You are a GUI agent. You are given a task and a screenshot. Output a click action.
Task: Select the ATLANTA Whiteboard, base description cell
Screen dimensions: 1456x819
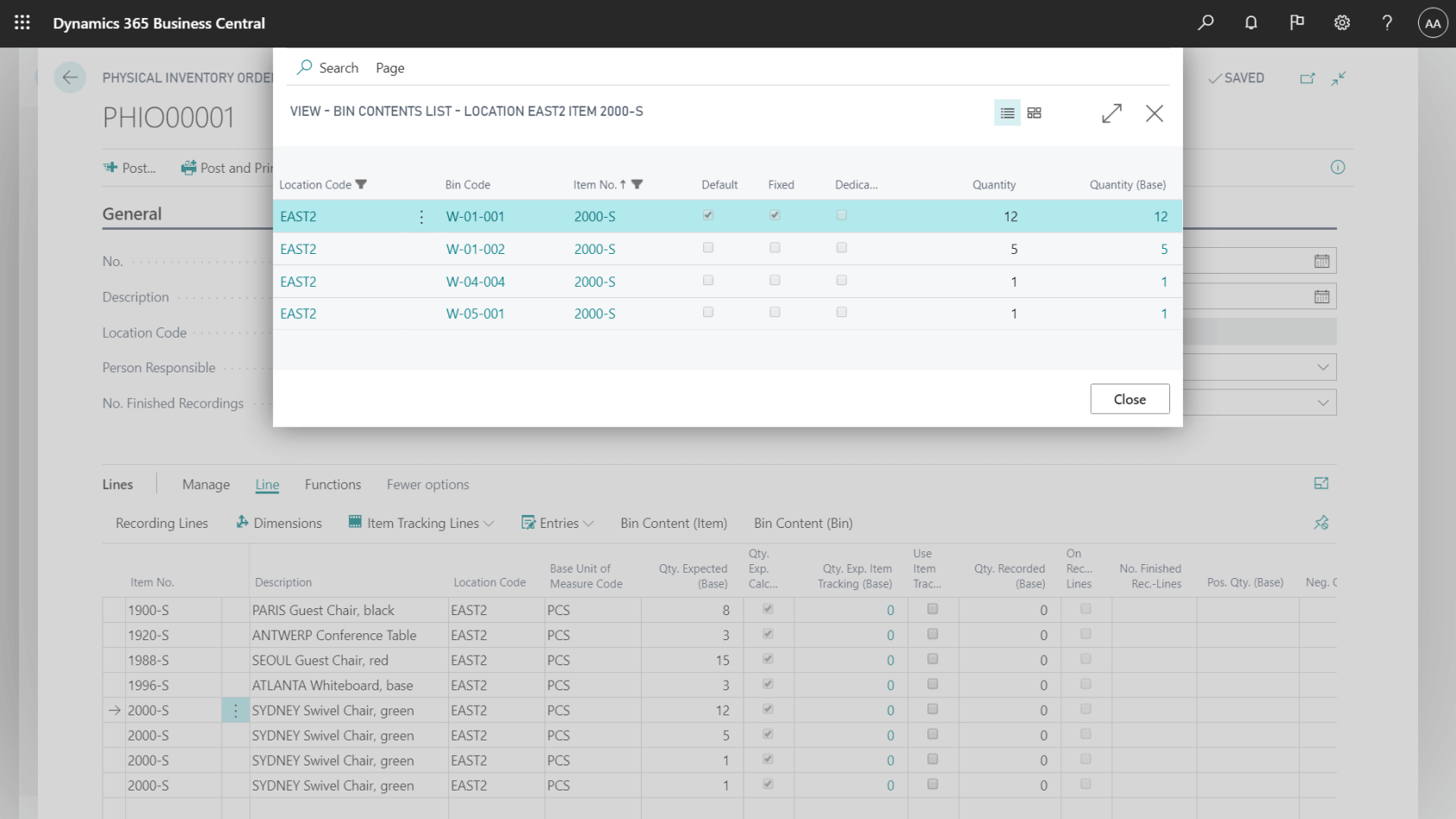click(349, 685)
